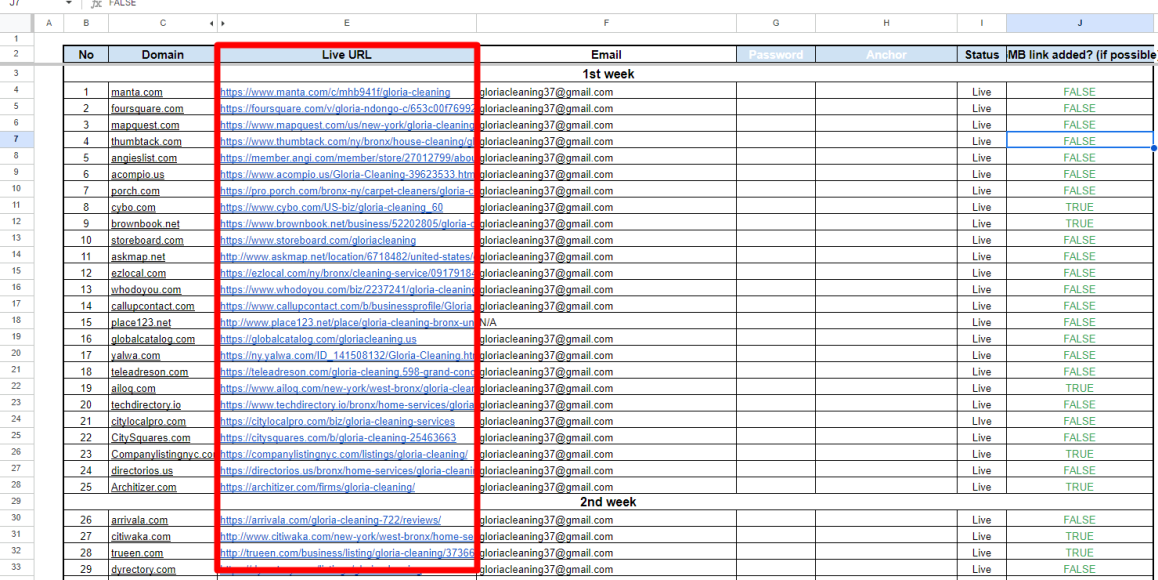Click the trueen.com domain cell
Image resolution: width=1158 pixels, height=580 pixels.
click(162, 553)
